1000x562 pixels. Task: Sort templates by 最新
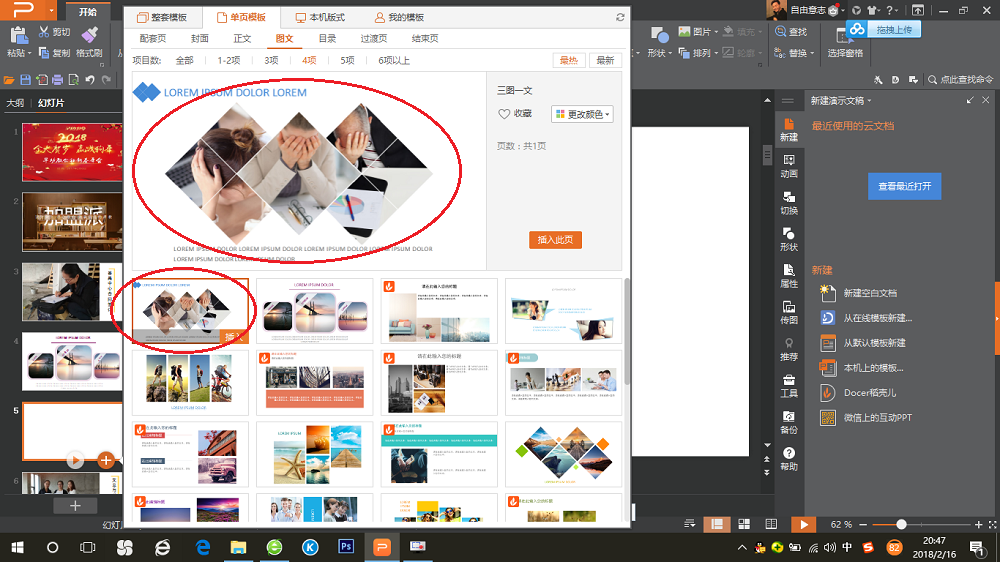pos(605,61)
